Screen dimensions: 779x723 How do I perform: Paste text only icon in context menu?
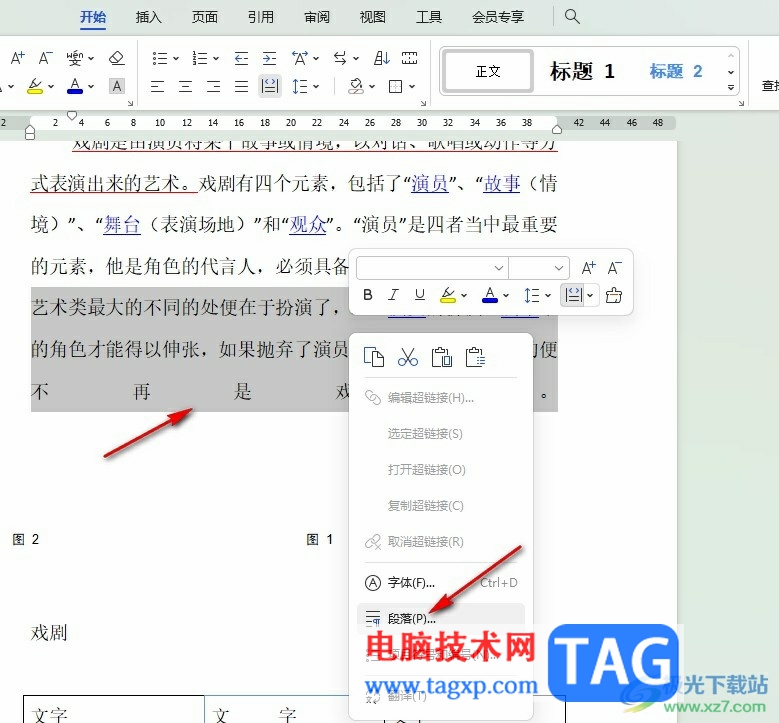pos(475,357)
